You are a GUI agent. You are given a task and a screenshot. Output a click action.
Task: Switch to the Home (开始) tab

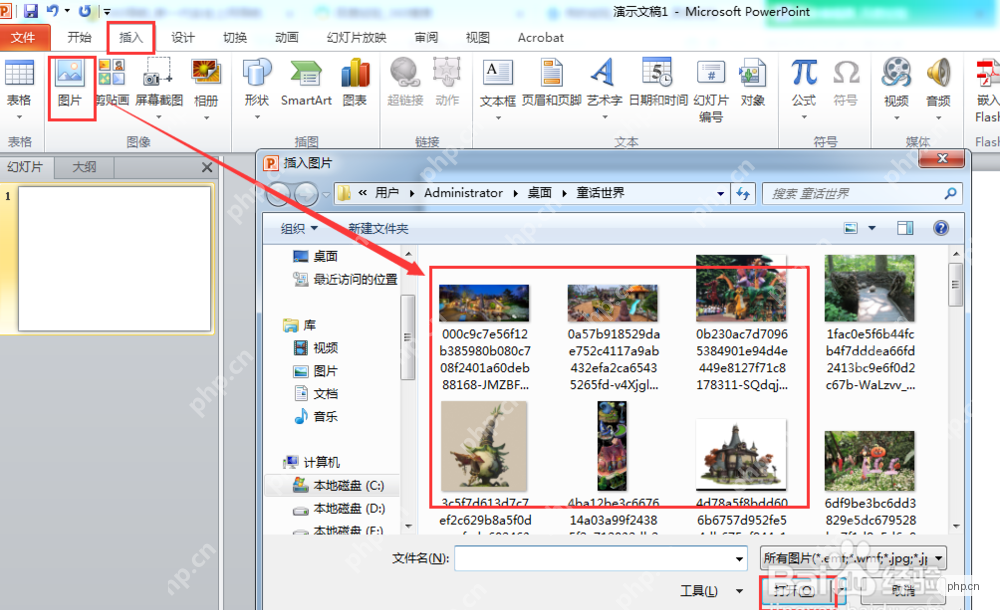(80, 38)
